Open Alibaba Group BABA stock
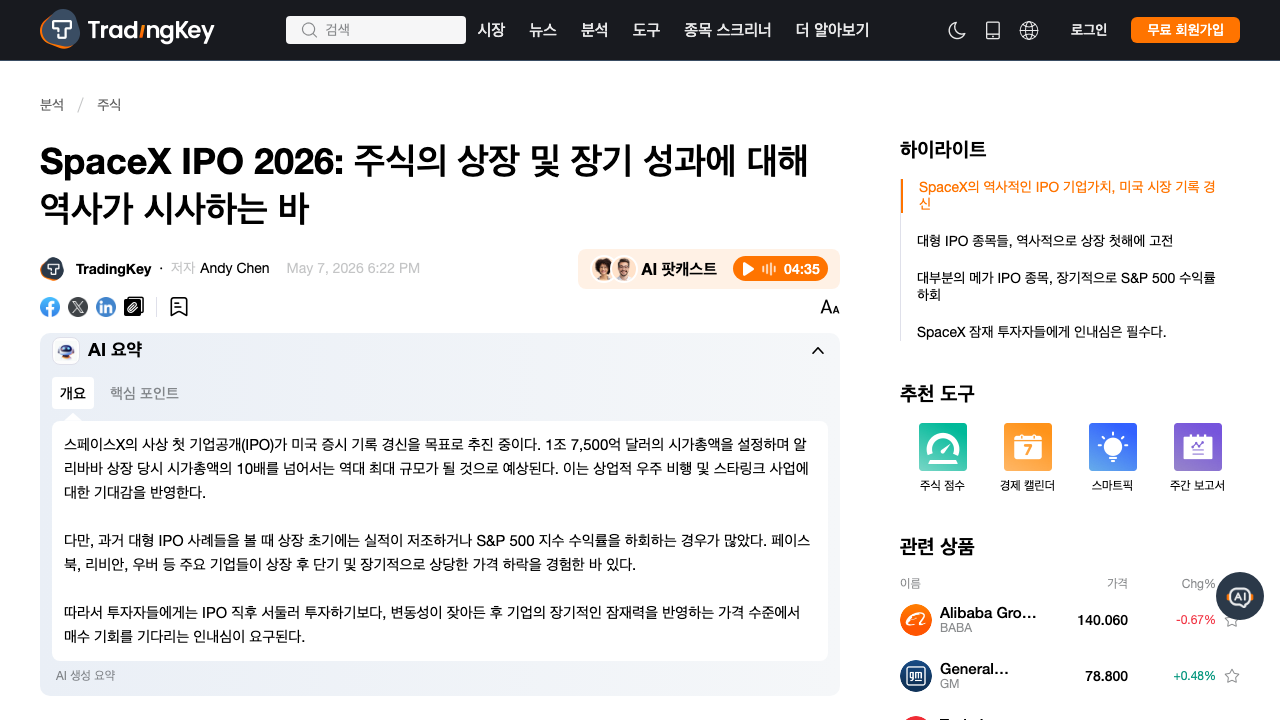 tap(988, 620)
